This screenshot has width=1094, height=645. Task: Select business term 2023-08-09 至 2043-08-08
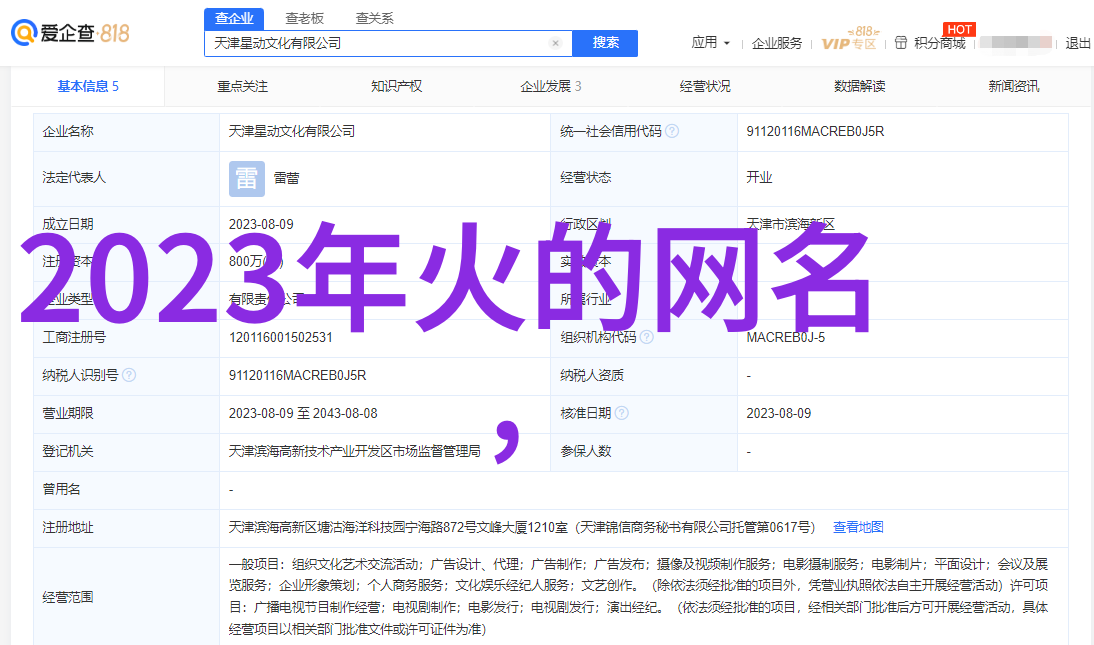pos(303,413)
